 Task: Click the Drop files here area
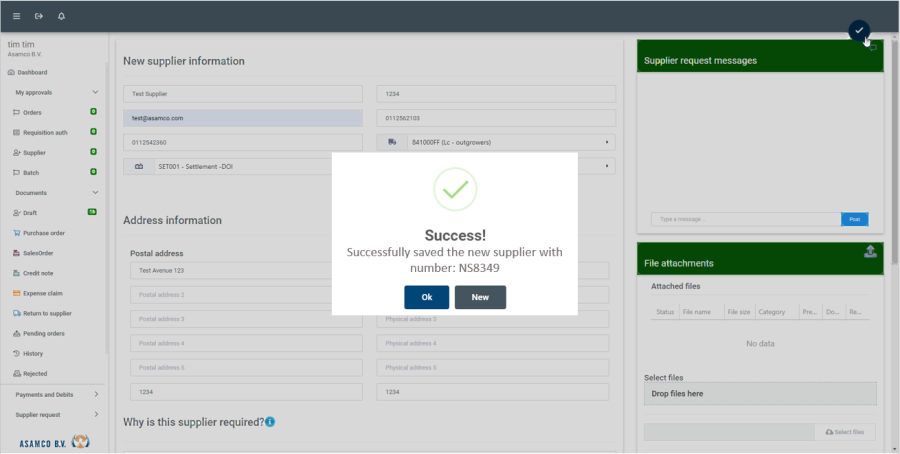click(x=760, y=394)
